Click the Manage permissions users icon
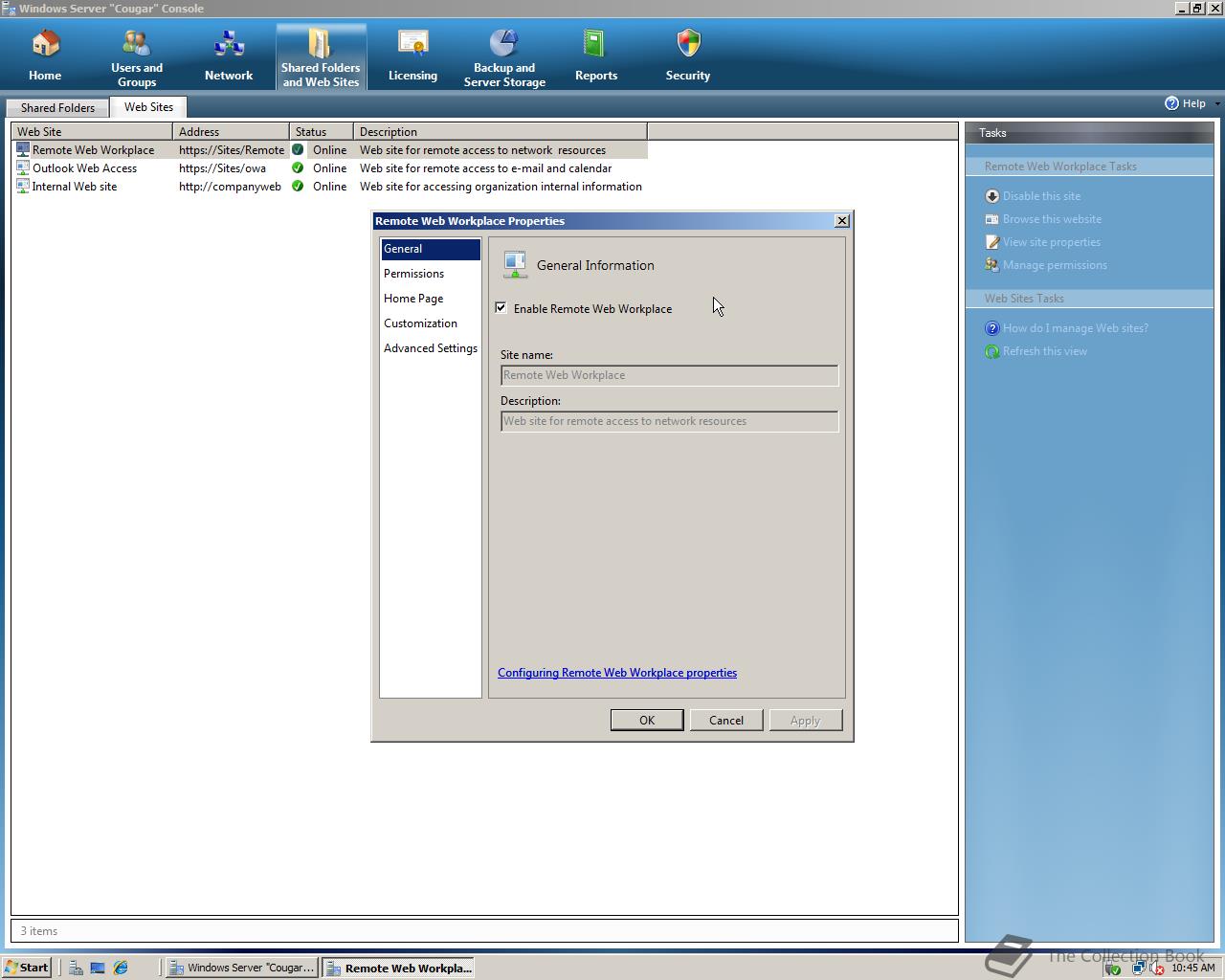1225x980 pixels. pyautogui.click(x=992, y=265)
